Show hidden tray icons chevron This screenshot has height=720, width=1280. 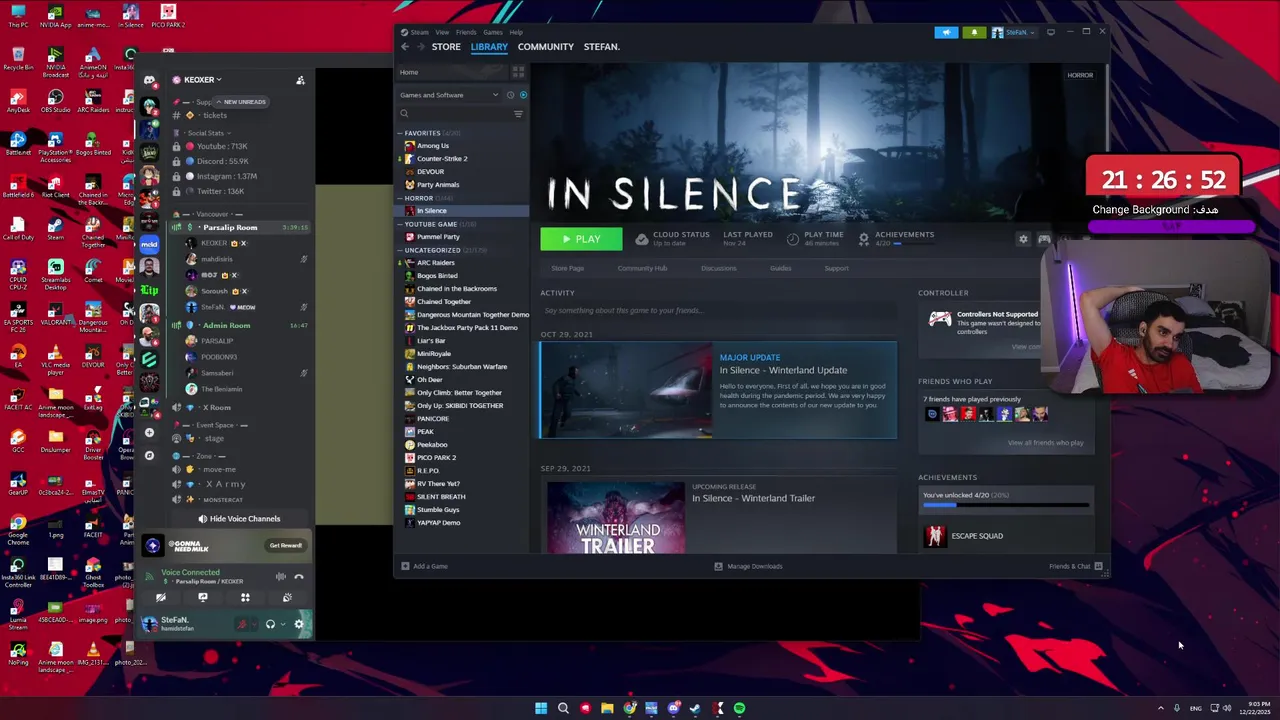click(x=1160, y=708)
